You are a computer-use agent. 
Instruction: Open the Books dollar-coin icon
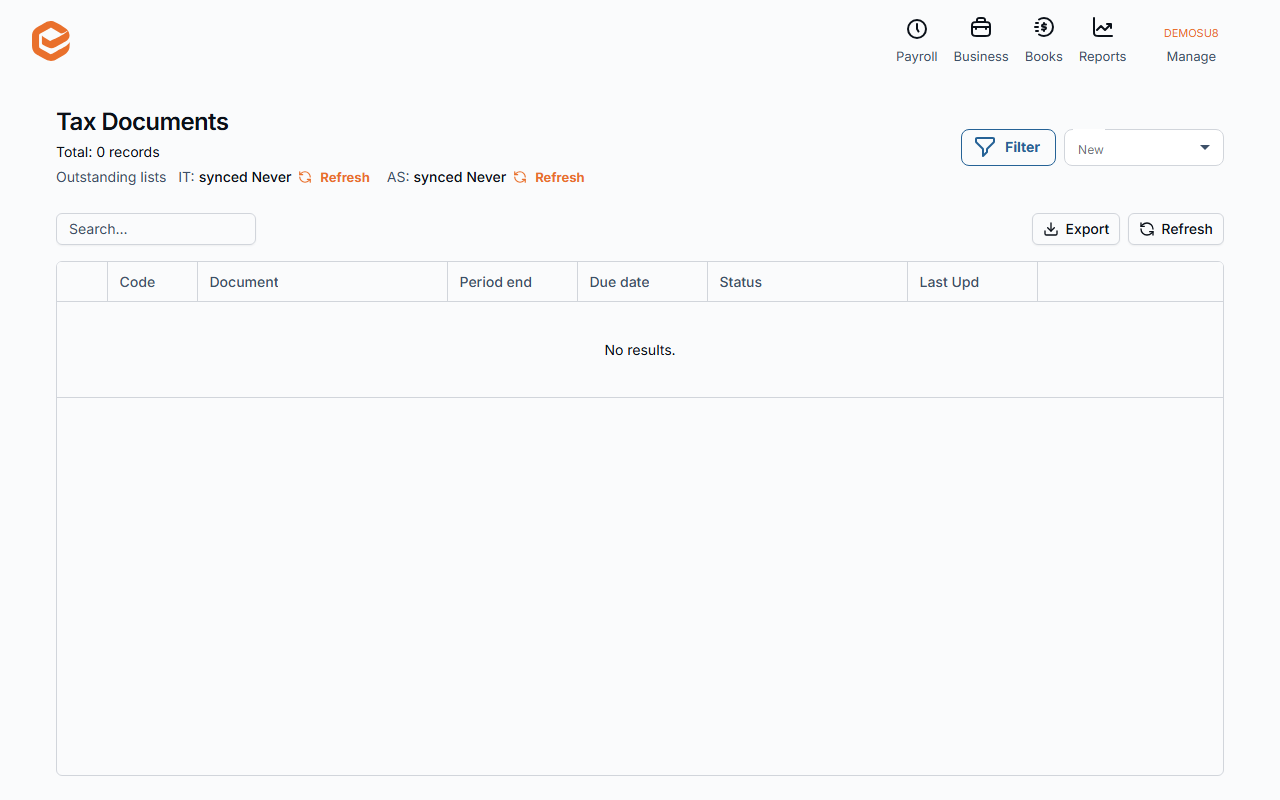pyautogui.click(x=1044, y=28)
